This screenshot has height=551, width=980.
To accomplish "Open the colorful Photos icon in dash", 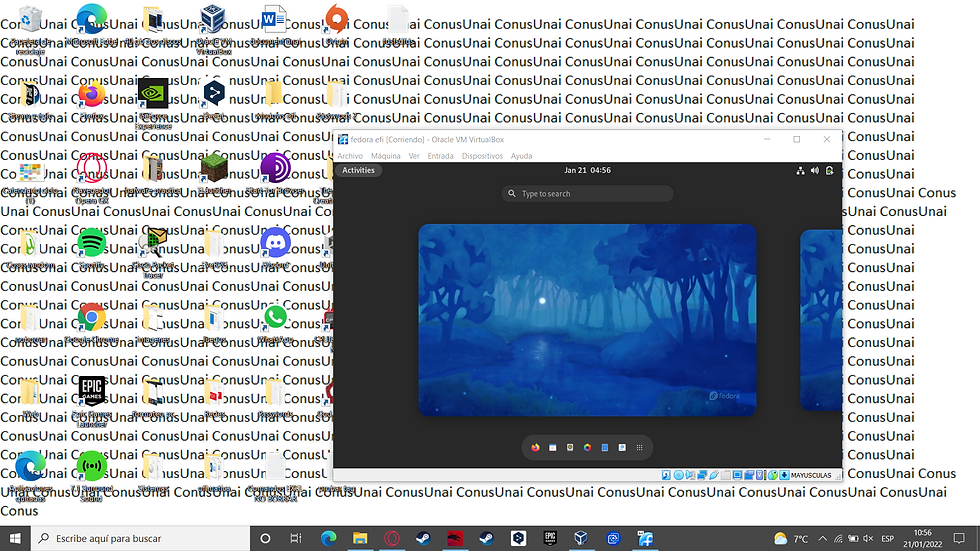I will (588, 447).
